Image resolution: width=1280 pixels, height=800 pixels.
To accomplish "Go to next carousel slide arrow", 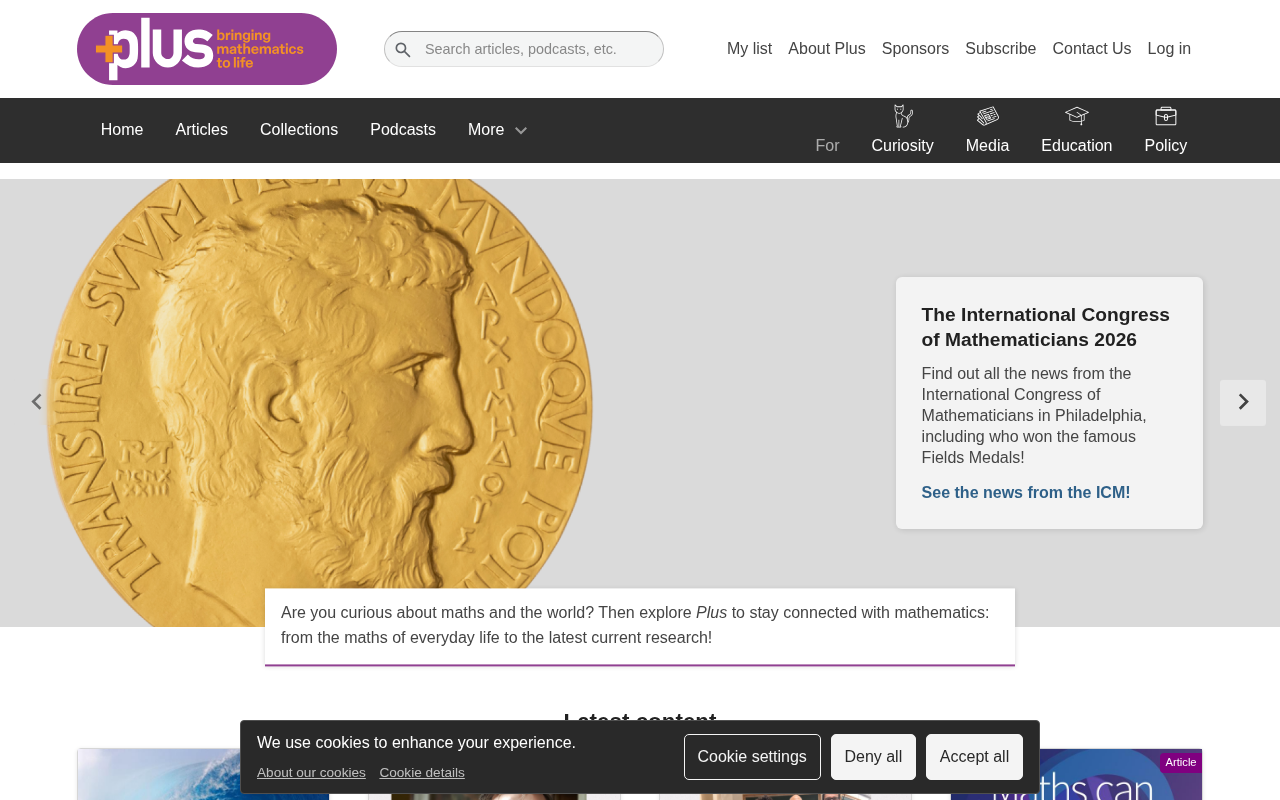I will [1243, 402].
